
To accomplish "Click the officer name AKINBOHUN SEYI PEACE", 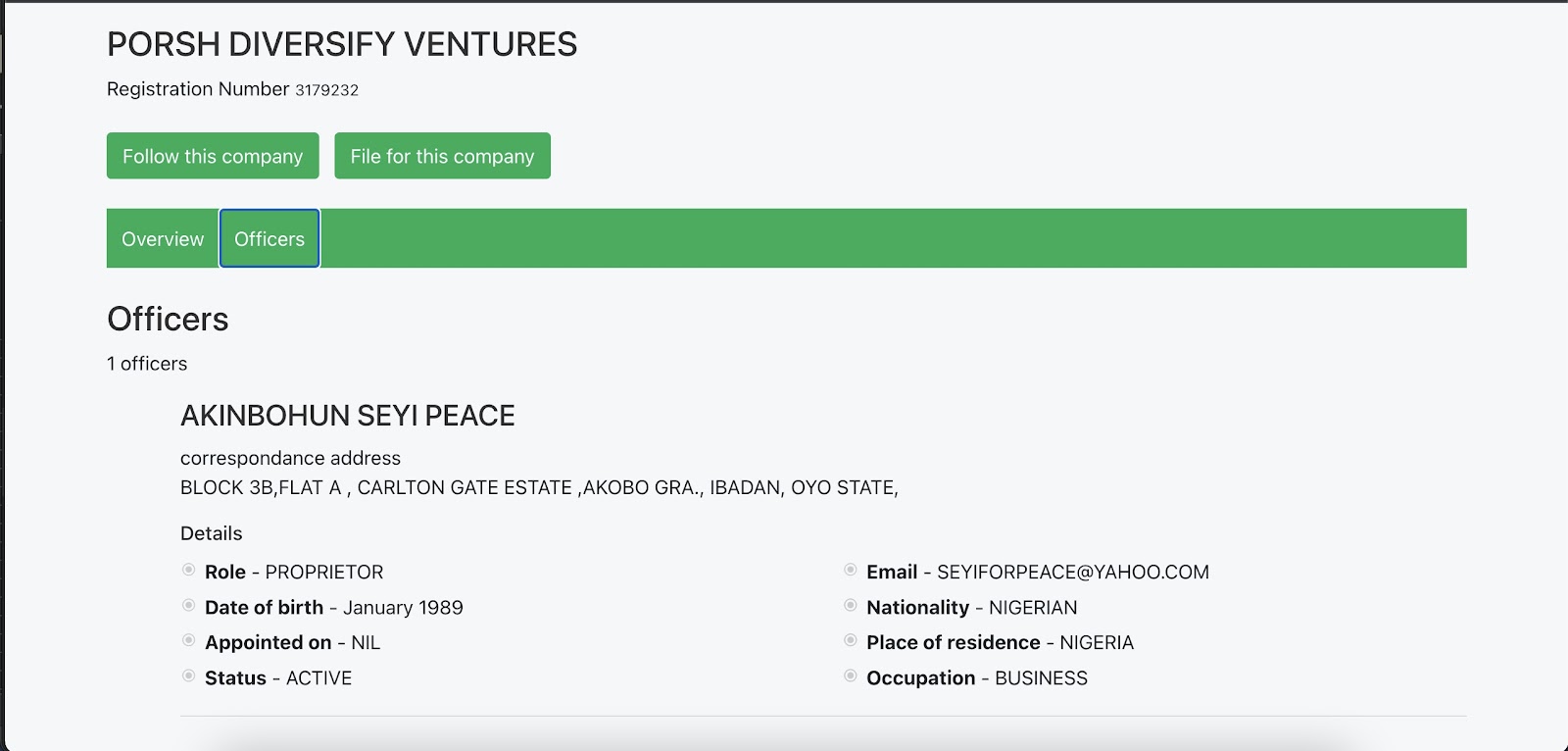I will pyautogui.click(x=347, y=416).
